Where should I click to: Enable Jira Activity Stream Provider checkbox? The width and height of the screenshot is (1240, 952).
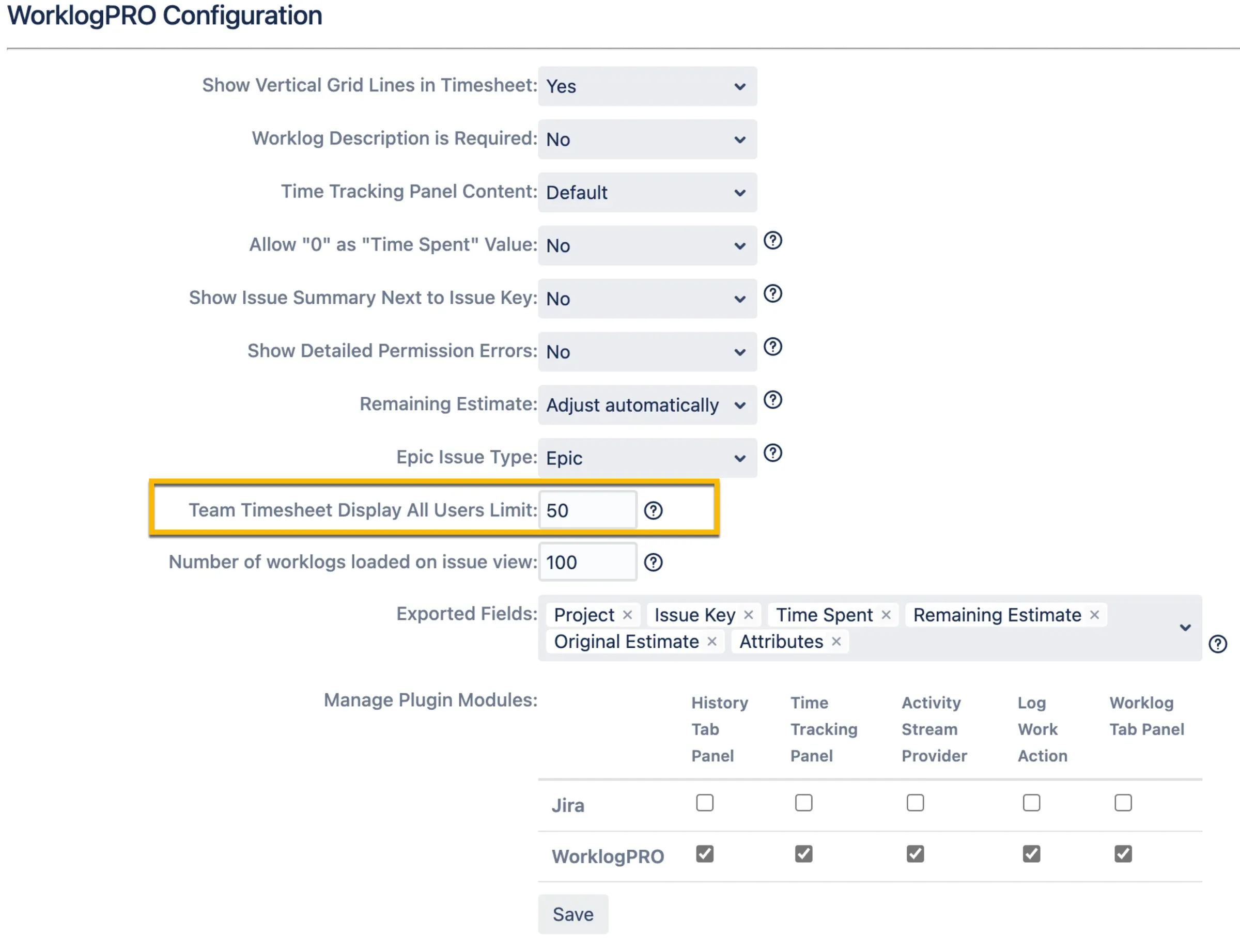tap(915, 803)
